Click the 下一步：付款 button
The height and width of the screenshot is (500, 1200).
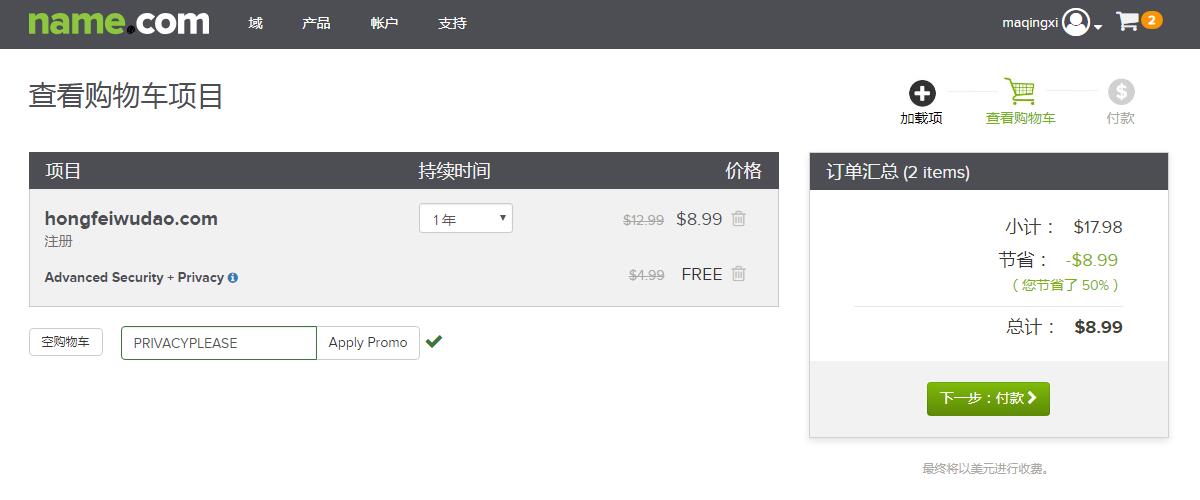coord(988,398)
